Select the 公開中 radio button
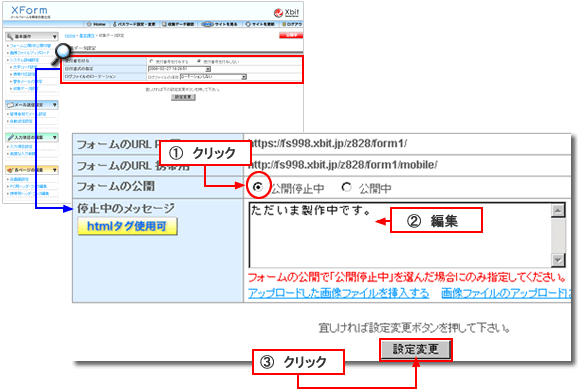 346,187
